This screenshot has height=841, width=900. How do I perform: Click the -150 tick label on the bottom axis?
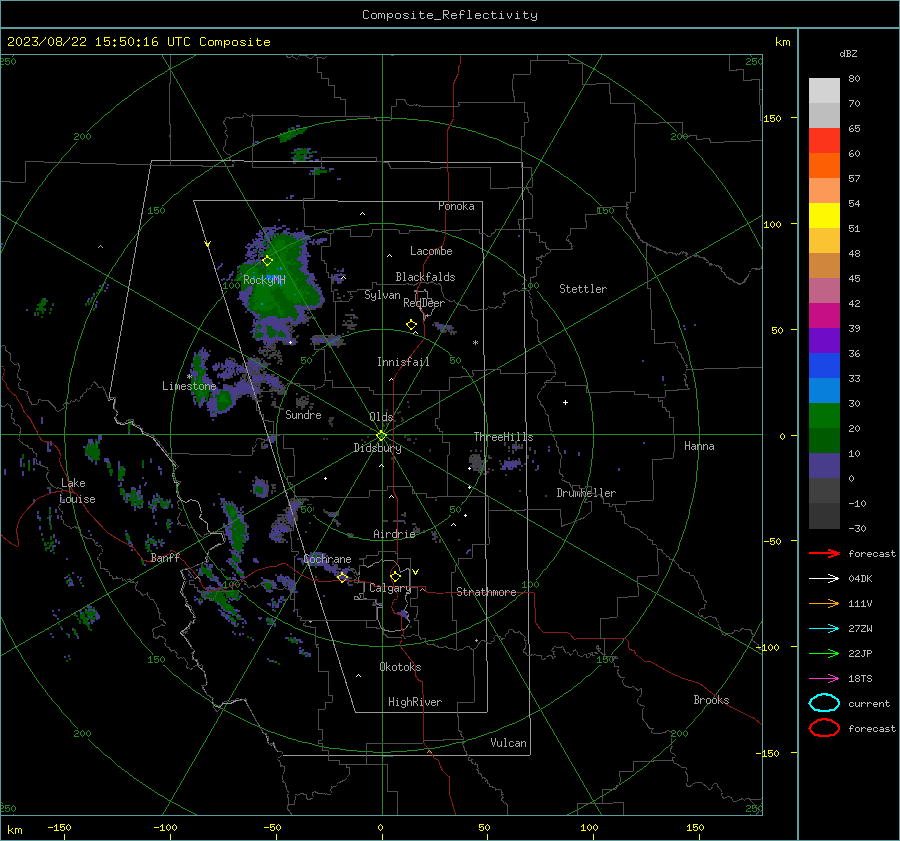point(59,827)
